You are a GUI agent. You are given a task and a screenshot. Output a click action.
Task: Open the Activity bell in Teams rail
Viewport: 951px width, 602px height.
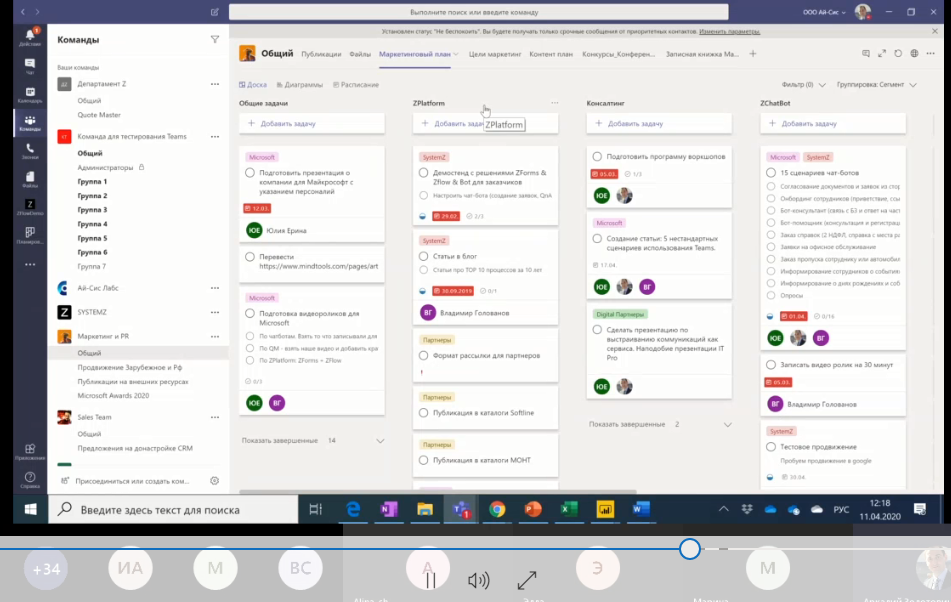click(x=30, y=36)
